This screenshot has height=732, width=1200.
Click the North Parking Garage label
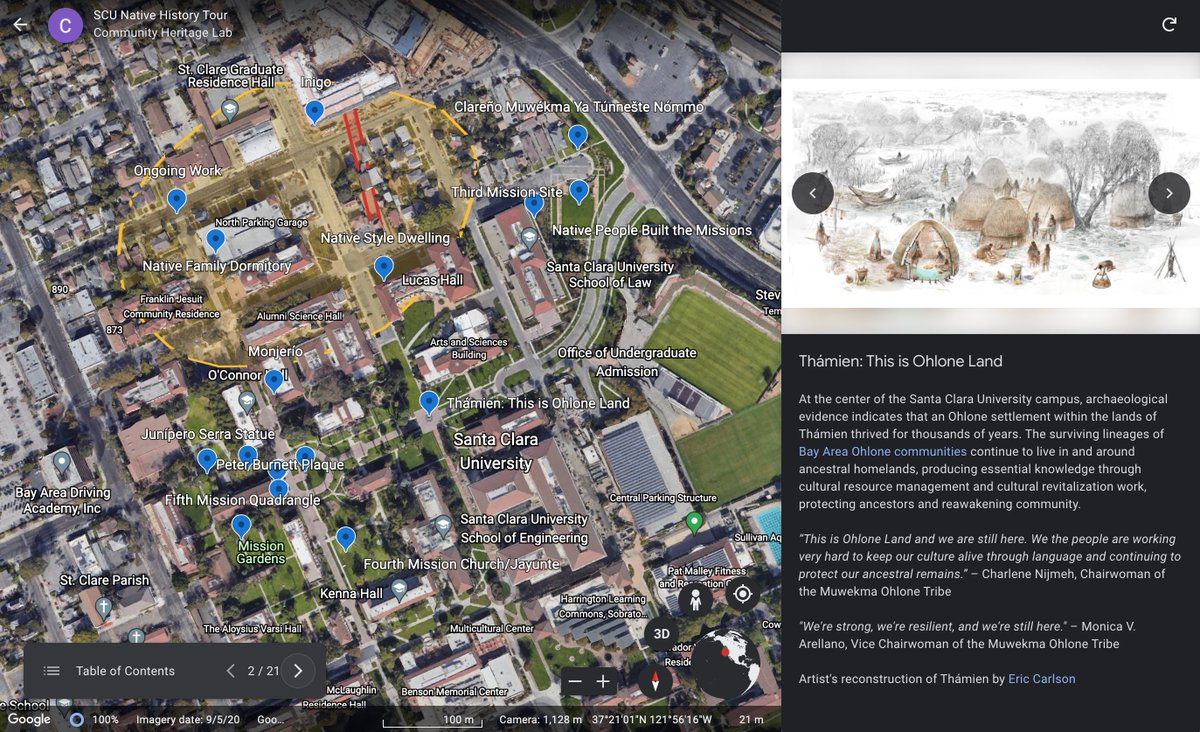coord(261,222)
